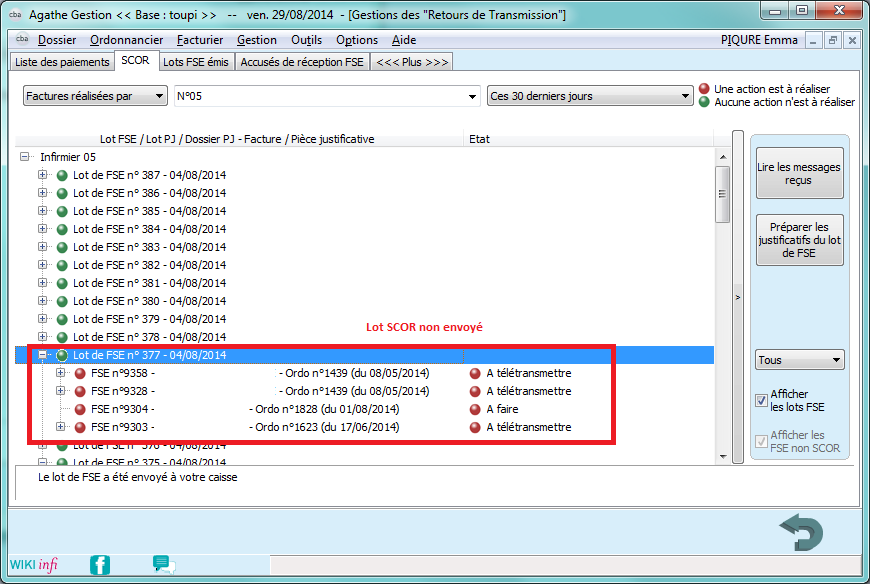Select 'Lot de FSE n° 381 - 04/08/2014'
The width and height of the screenshot is (870, 584).
149,283
